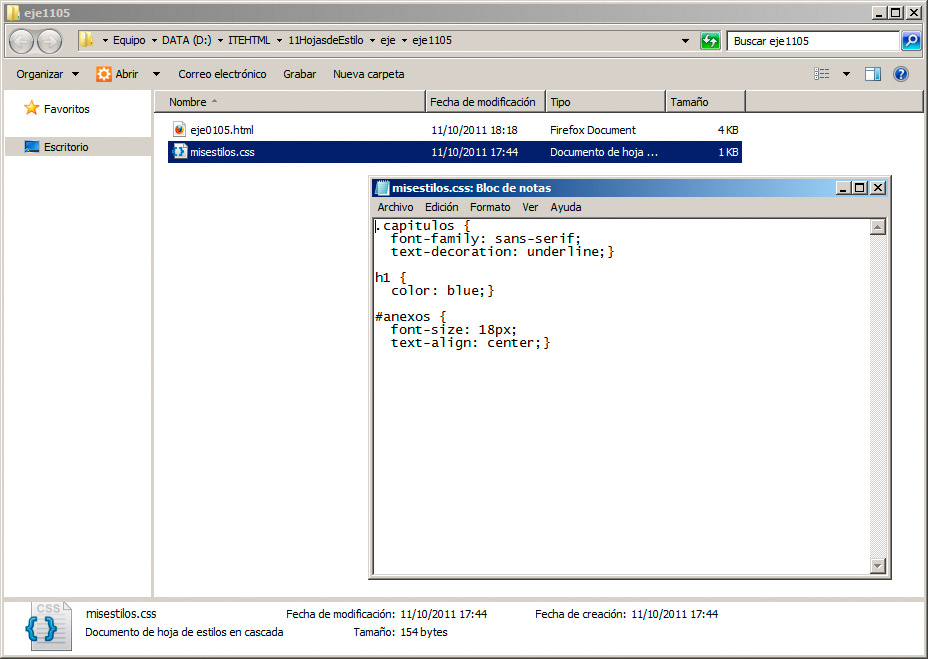Navigate to DATA (D:) in breadcrumb
This screenshot has width=928, height=659.
(x=186, y=40)
